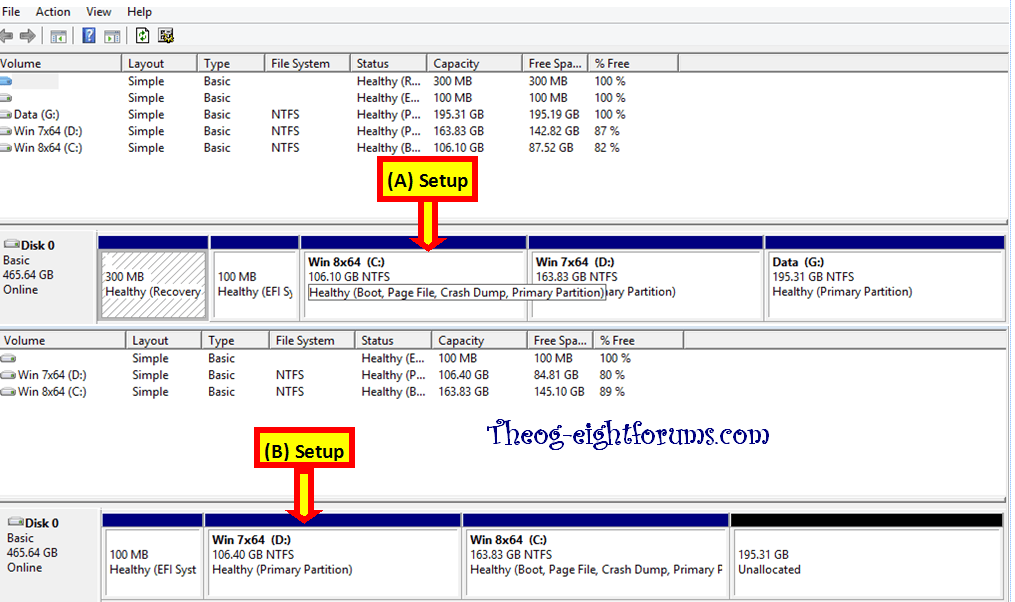Click the 87 % free cell
Screen dimensions: 1015x602
[607, 131]
